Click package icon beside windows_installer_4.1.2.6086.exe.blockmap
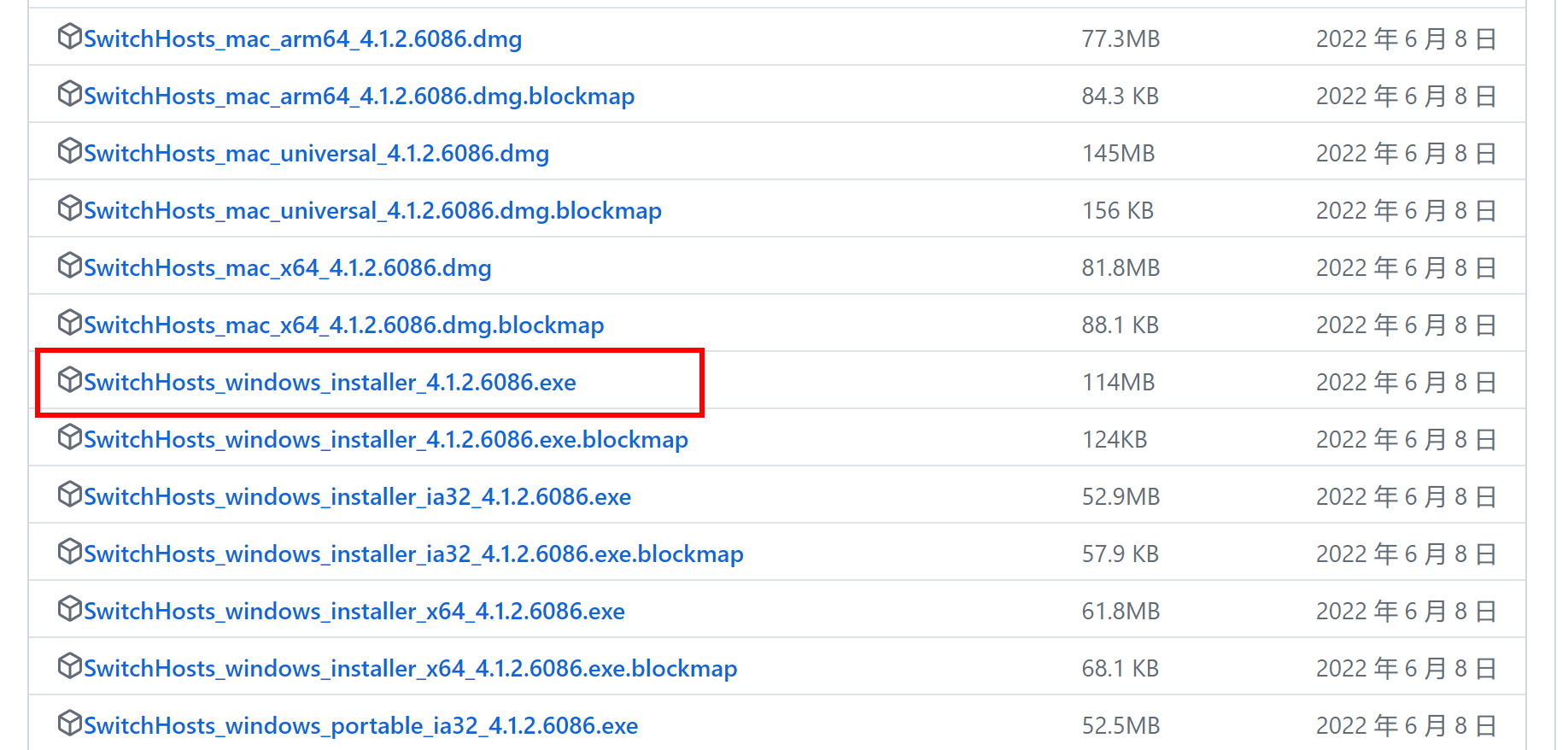The image size is (1568, 750). pos(70,437)
